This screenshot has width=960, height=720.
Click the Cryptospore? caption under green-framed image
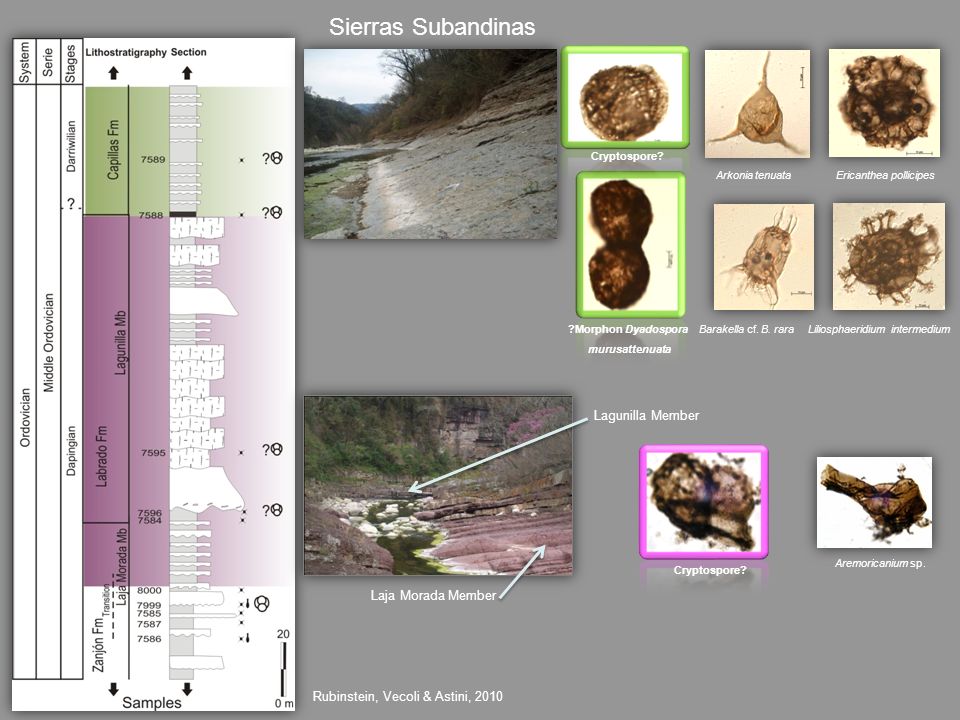click(627, 156)
